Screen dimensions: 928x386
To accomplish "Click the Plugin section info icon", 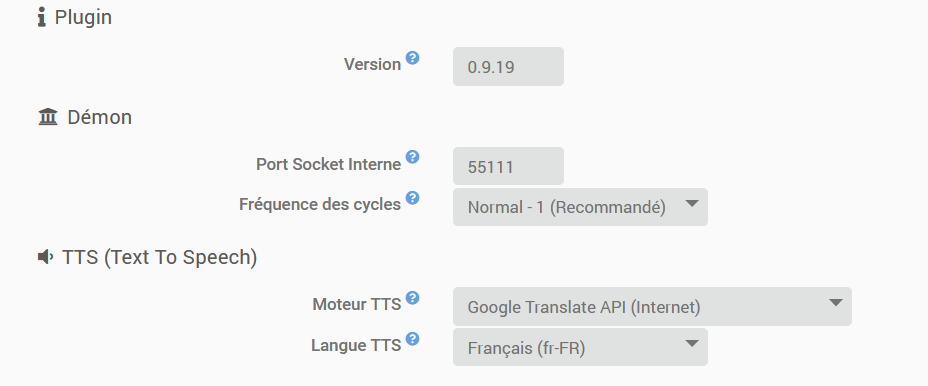I will point(41,17).
